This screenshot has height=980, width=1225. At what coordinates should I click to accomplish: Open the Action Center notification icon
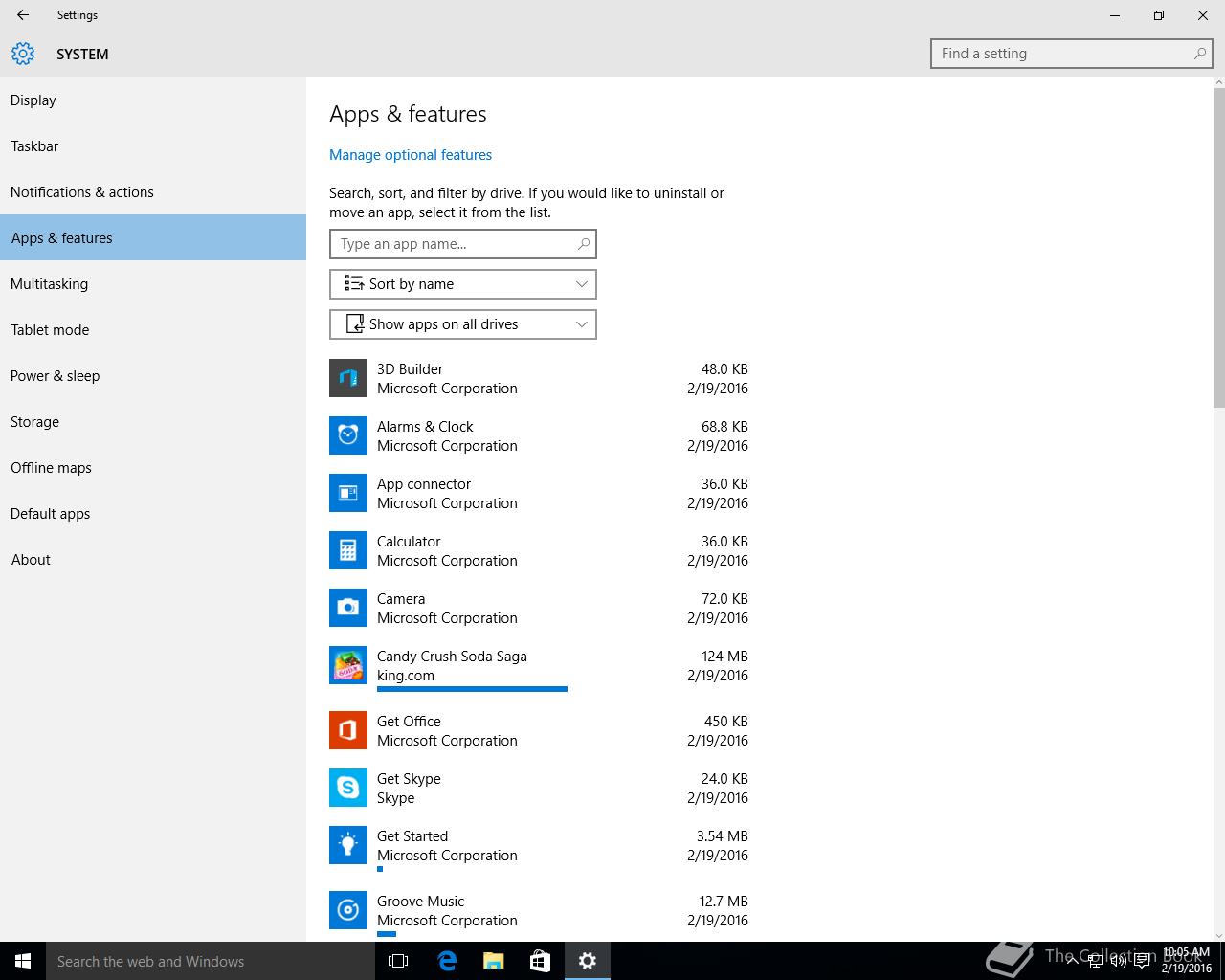tap(1142, 961)
